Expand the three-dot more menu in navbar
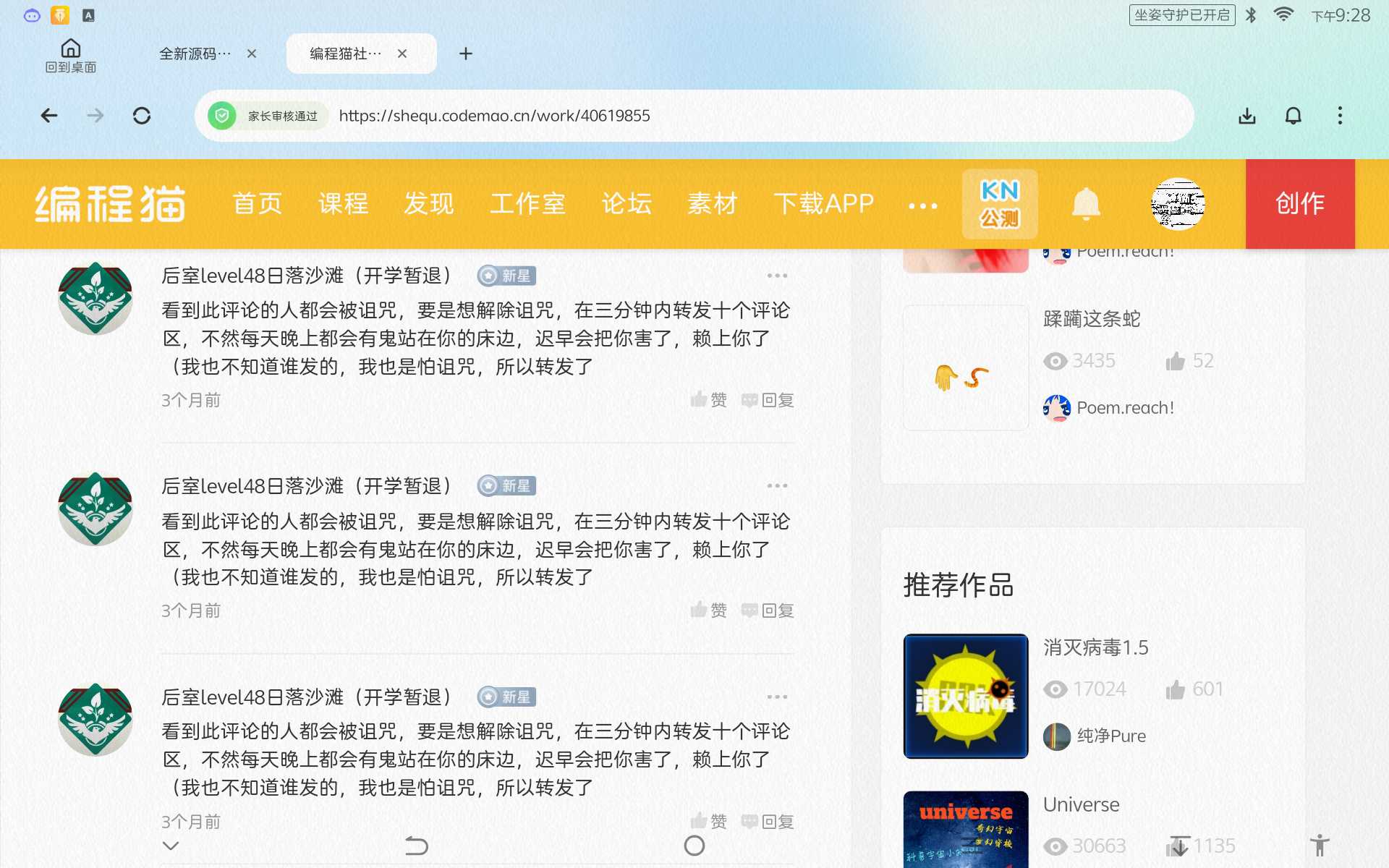The image size is (1389, 868). (x=923, y=206)
